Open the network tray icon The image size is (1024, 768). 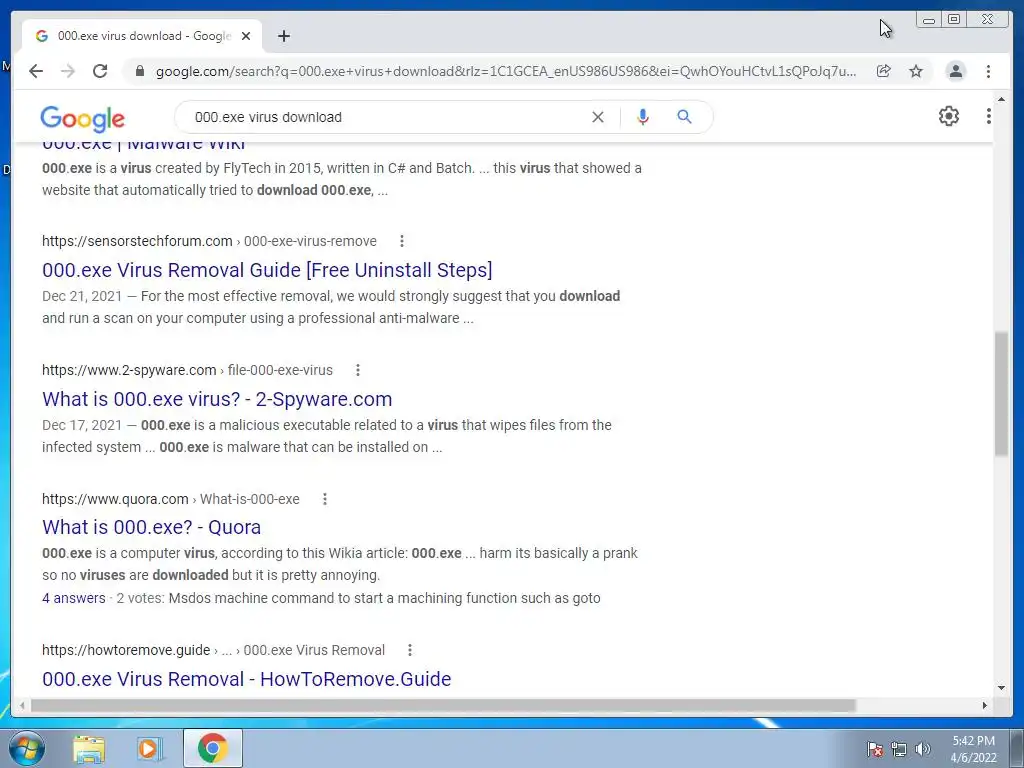pyautogui.click(x=899, y=749)
